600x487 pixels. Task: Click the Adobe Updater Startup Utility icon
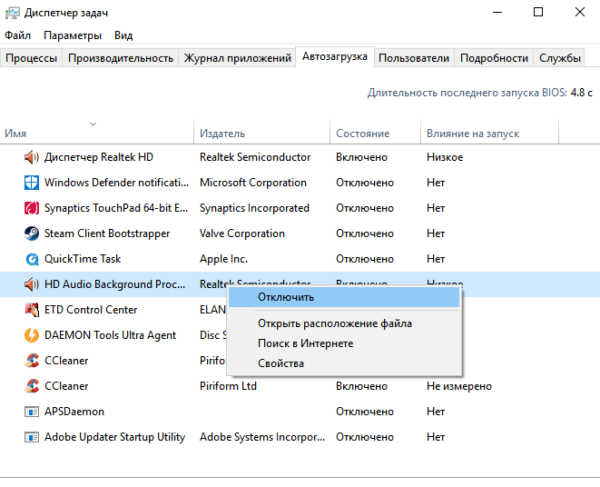point(31,437)
